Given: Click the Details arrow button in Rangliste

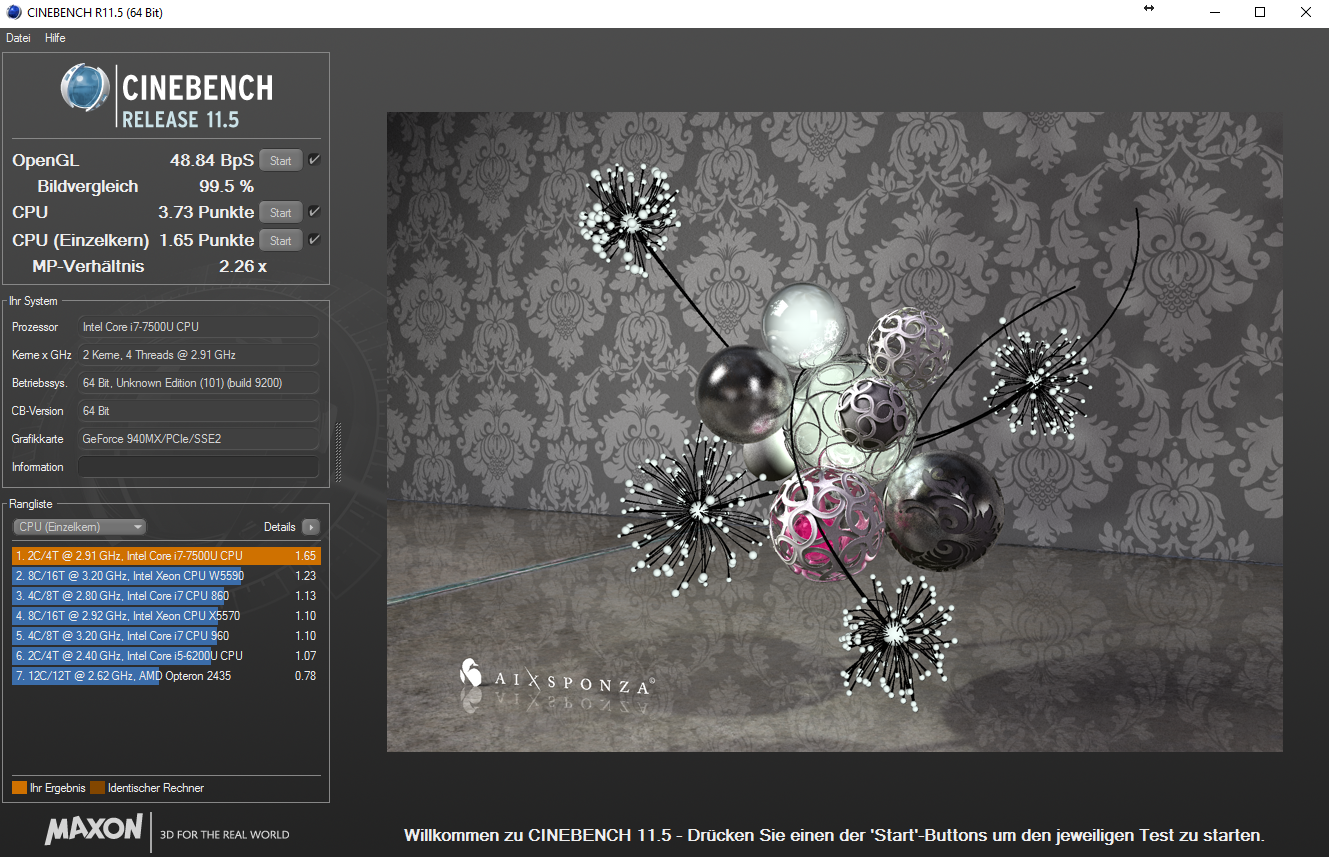Looking at the screenshot, I should coord(310,527).
